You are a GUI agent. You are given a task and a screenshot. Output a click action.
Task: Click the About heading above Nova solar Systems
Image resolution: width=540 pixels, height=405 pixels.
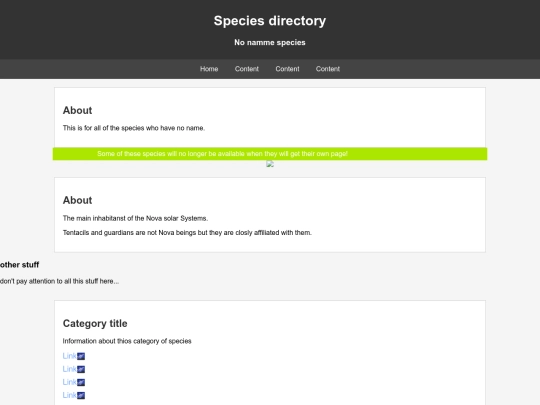(77, 200)
